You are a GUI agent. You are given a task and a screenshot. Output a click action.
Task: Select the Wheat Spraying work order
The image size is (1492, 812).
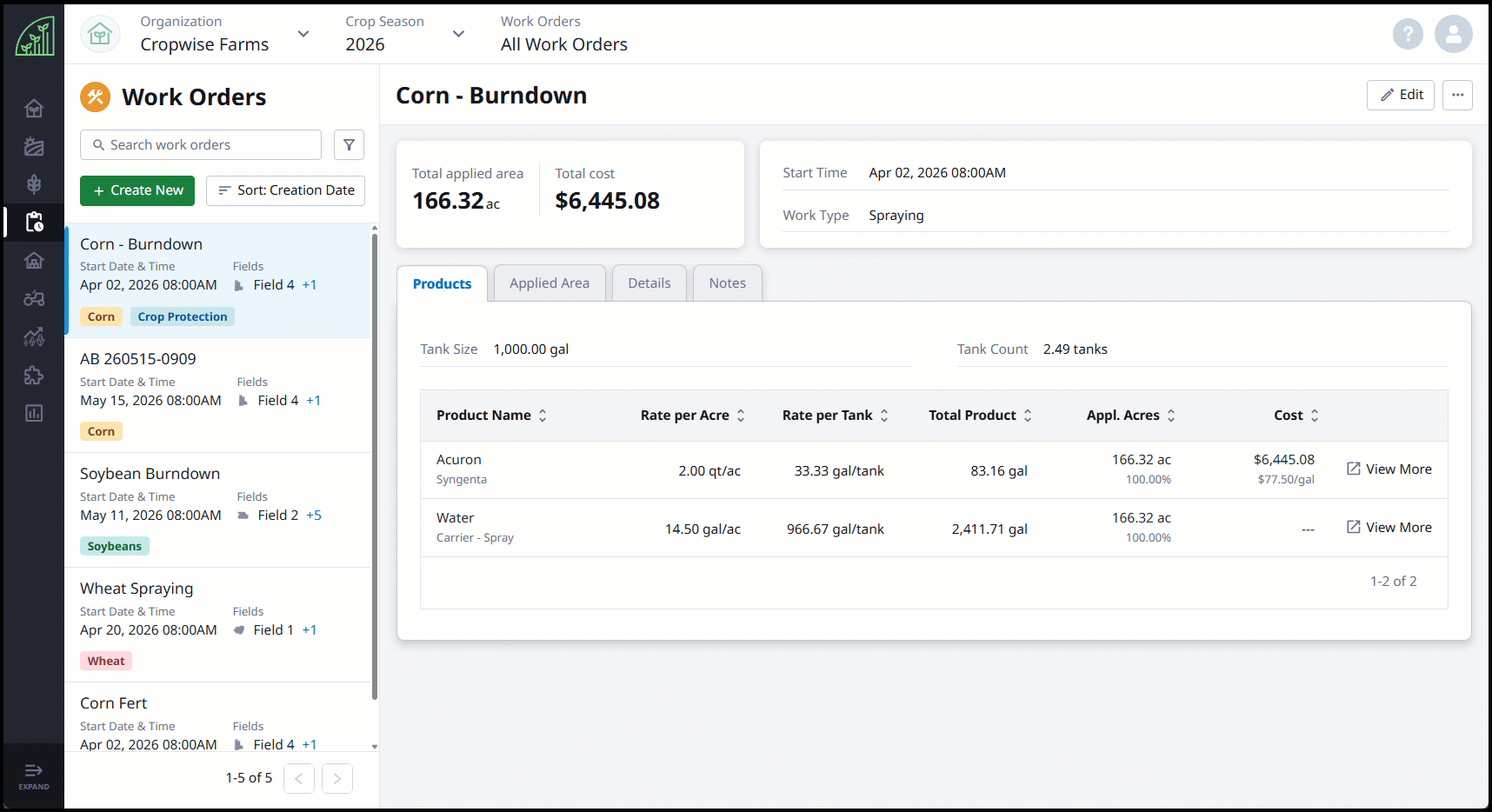tap(218, 625)
